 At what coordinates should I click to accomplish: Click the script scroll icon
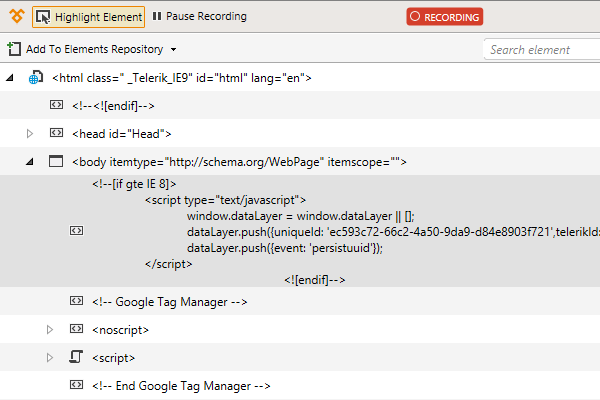pos(76,357)
